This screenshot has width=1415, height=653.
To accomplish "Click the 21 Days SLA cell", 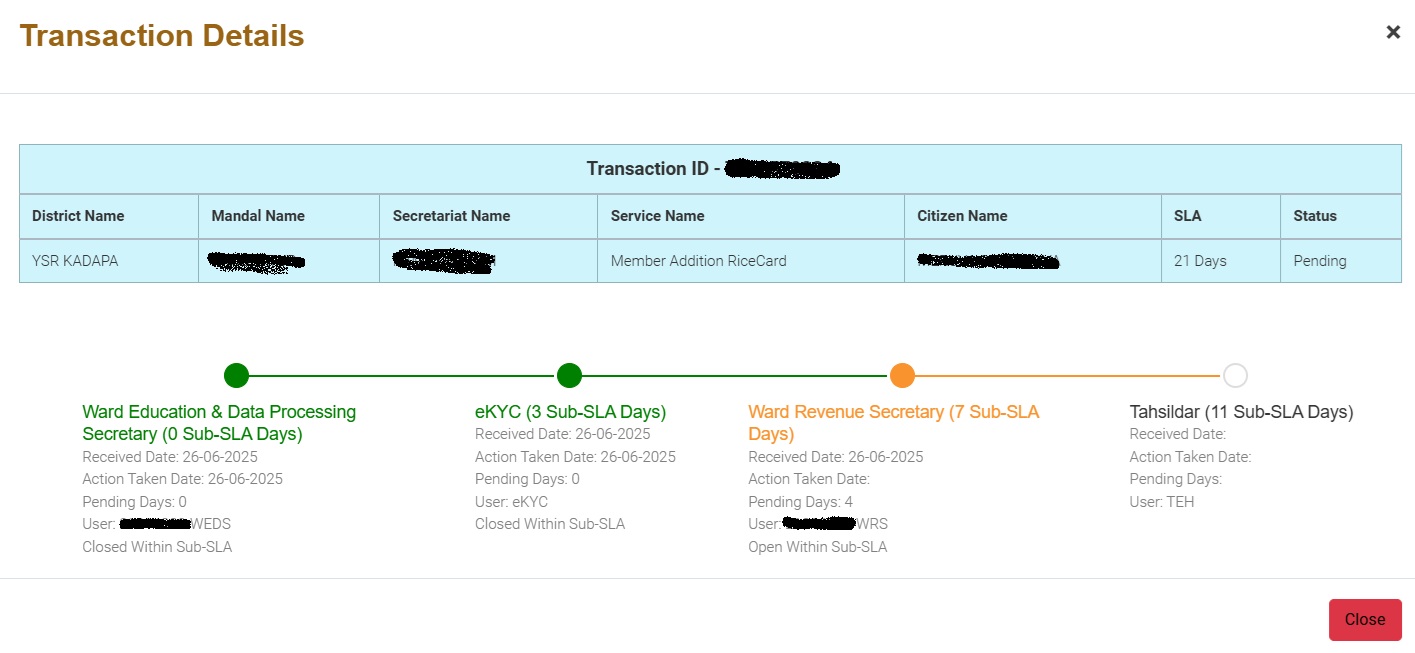I will point(1200,261).
